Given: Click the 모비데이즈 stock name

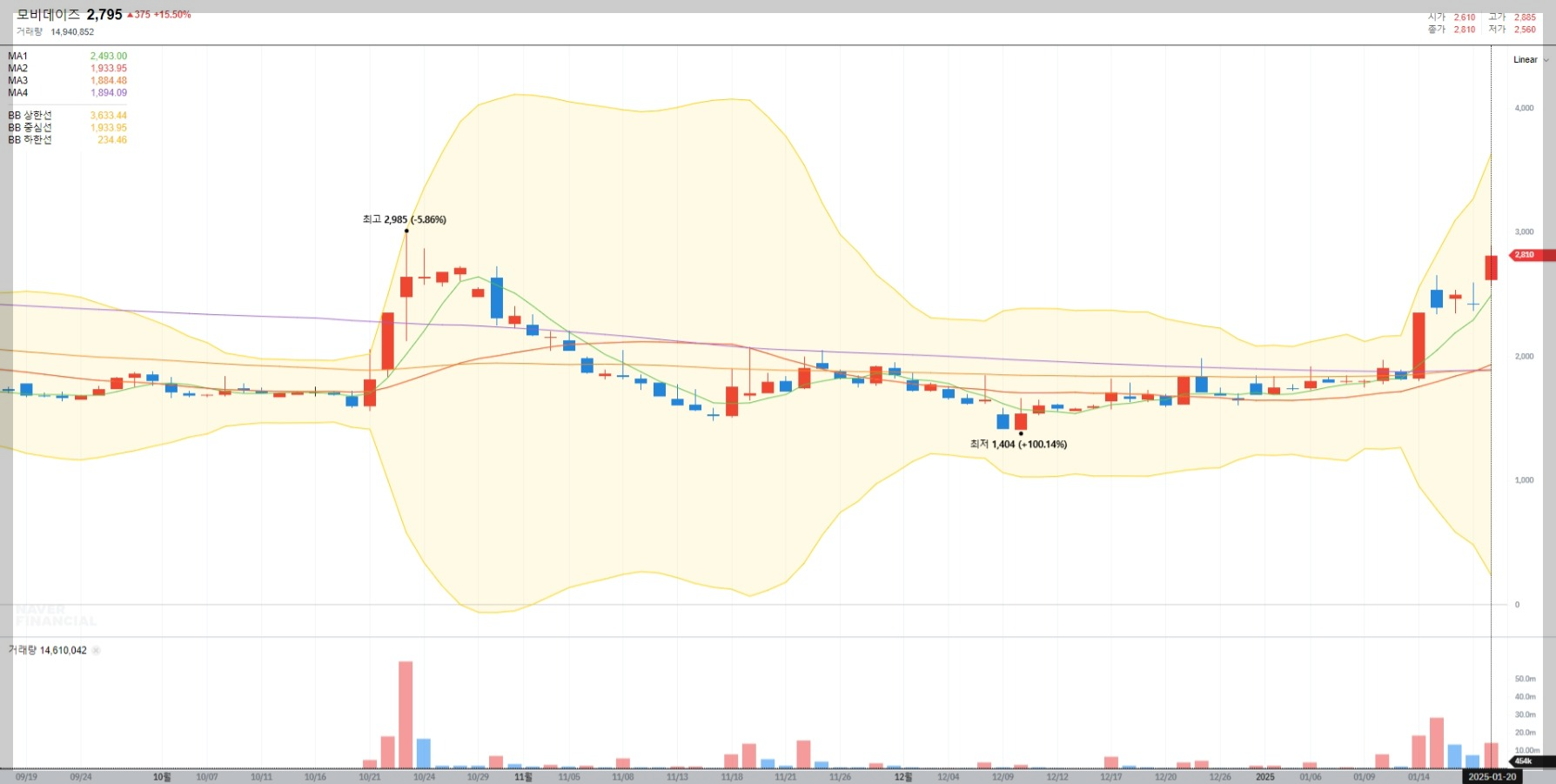Looking at the screenshot, I should 48,15.
